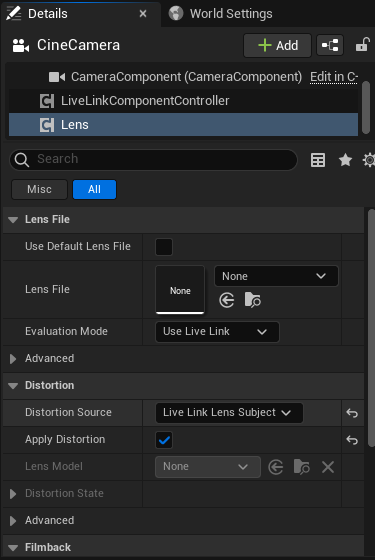Click the Distortion Source label

point(68,413)
